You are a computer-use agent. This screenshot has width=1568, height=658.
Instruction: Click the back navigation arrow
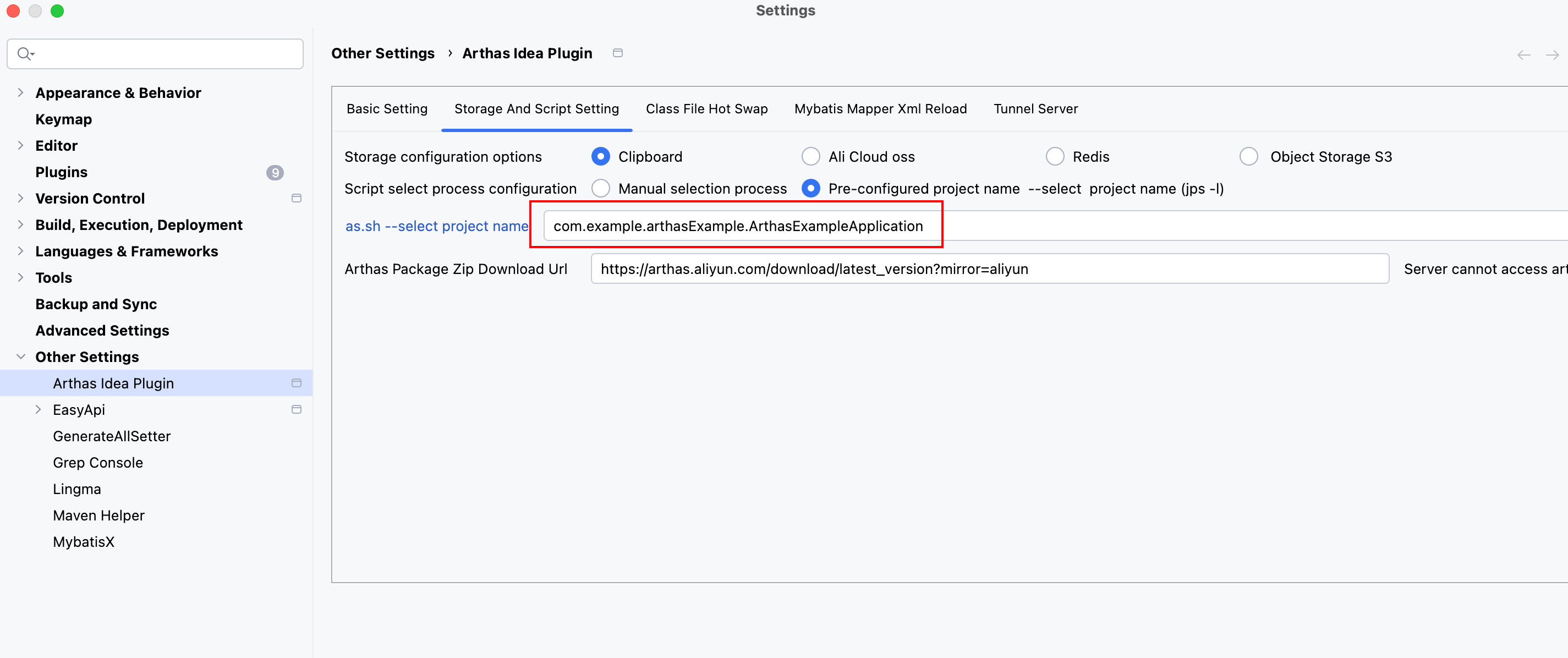1523,55
